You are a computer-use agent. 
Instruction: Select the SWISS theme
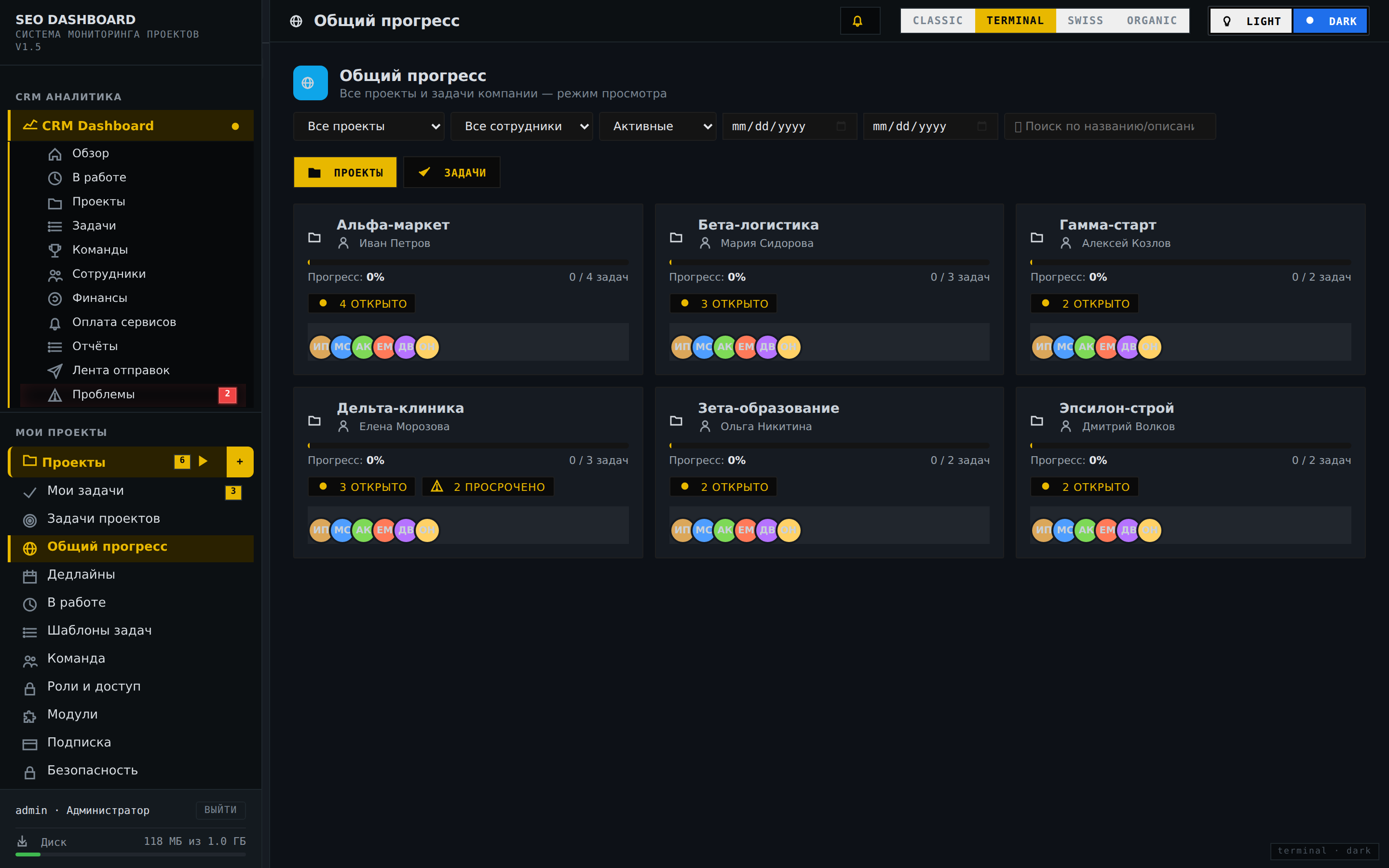(1085, 21)
